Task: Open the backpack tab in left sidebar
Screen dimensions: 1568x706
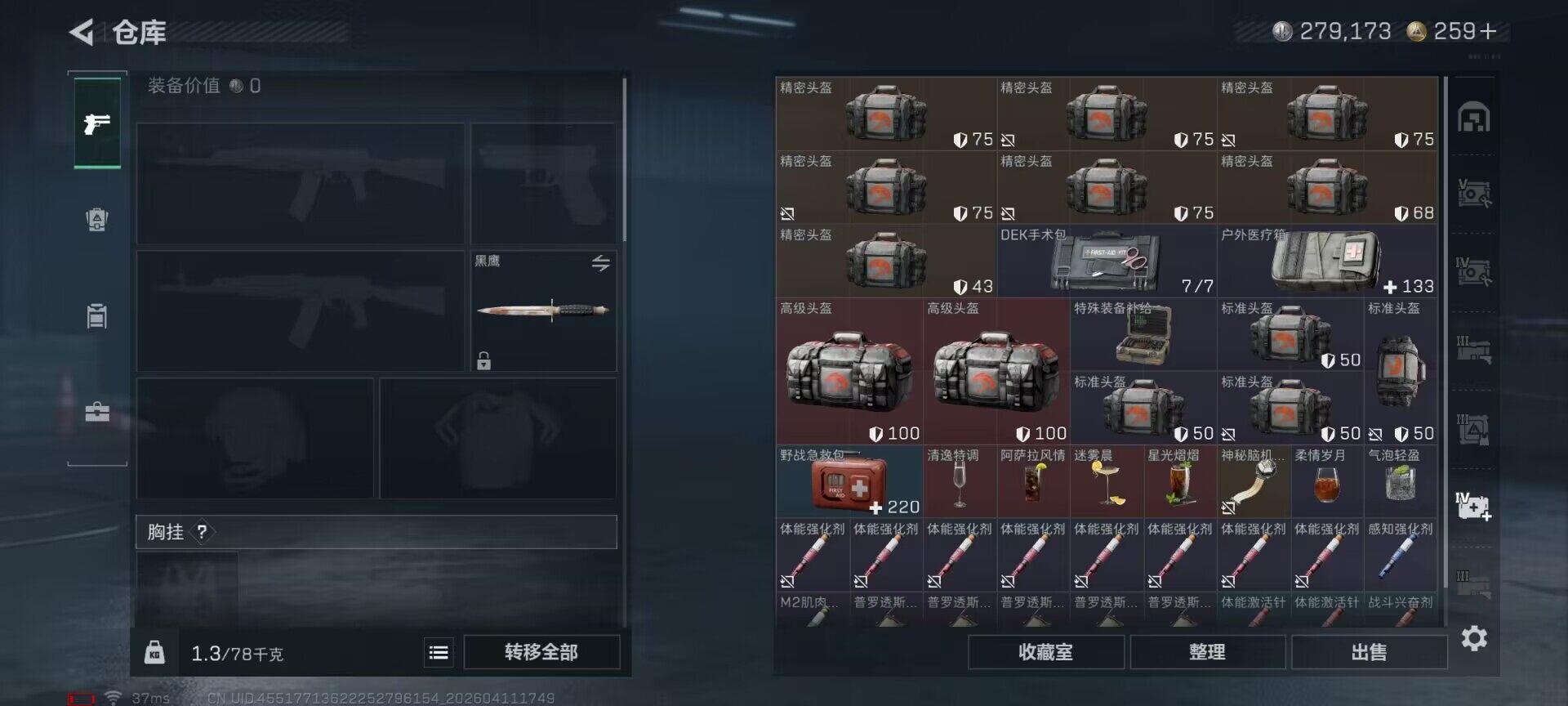Action: point(97,219)
